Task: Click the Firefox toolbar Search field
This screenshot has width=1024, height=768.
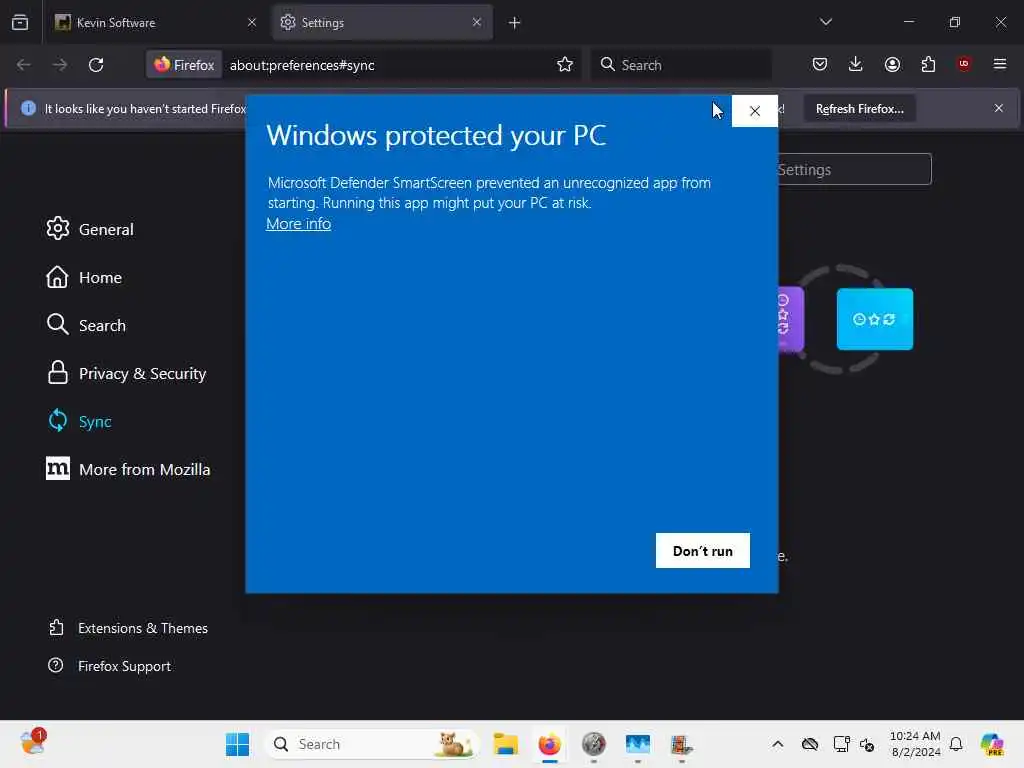Action: click(x=681, y=65)
